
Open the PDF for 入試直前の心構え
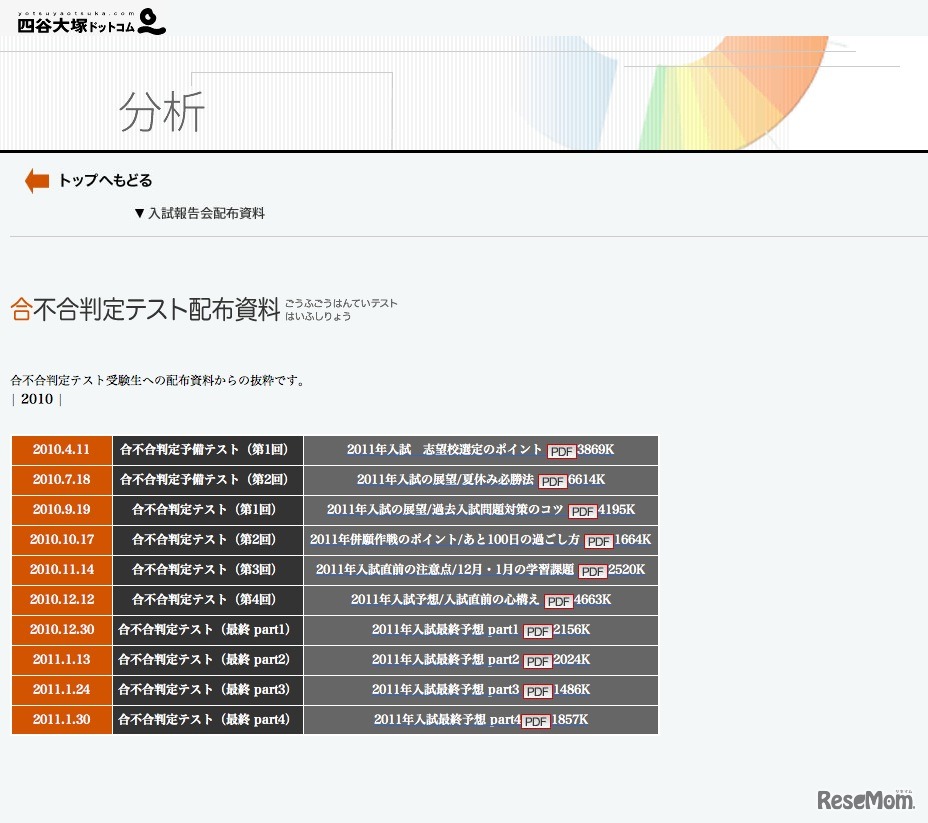(558, 601)
